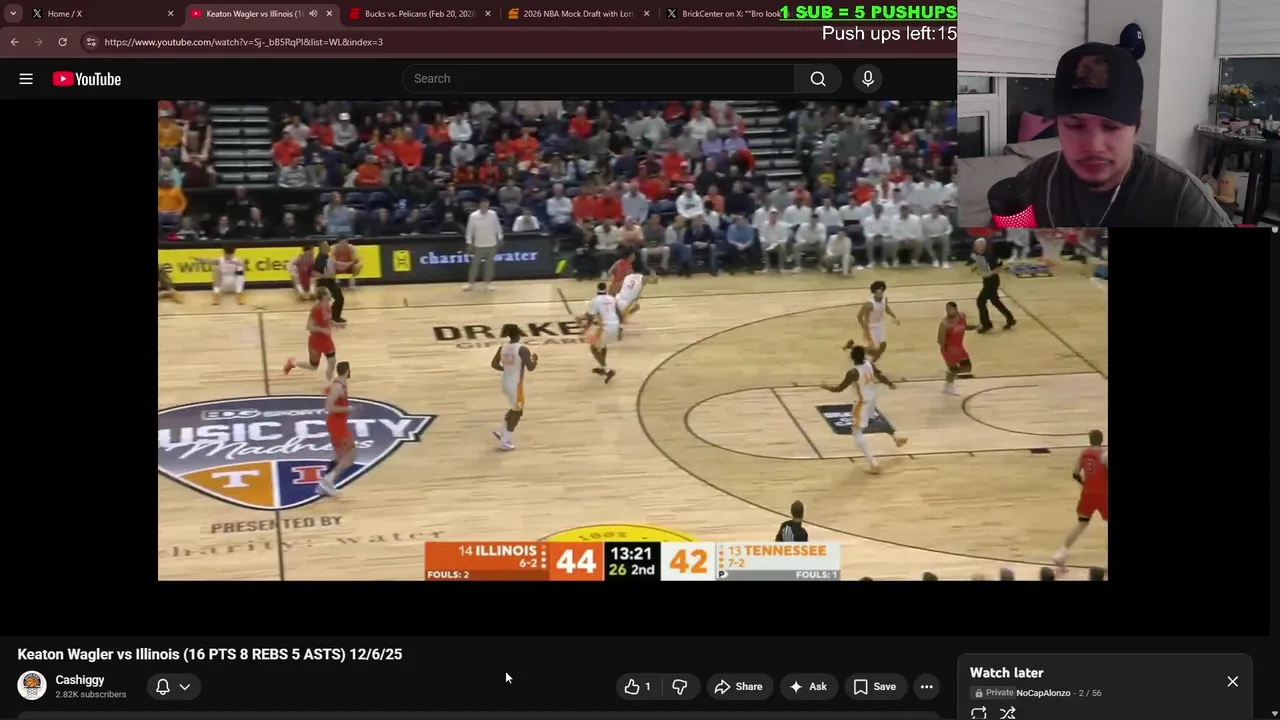Screen dimensions: 1280x720
Task: Close the 2026 NBA Mock Draft tab
Action: (646, 13)
